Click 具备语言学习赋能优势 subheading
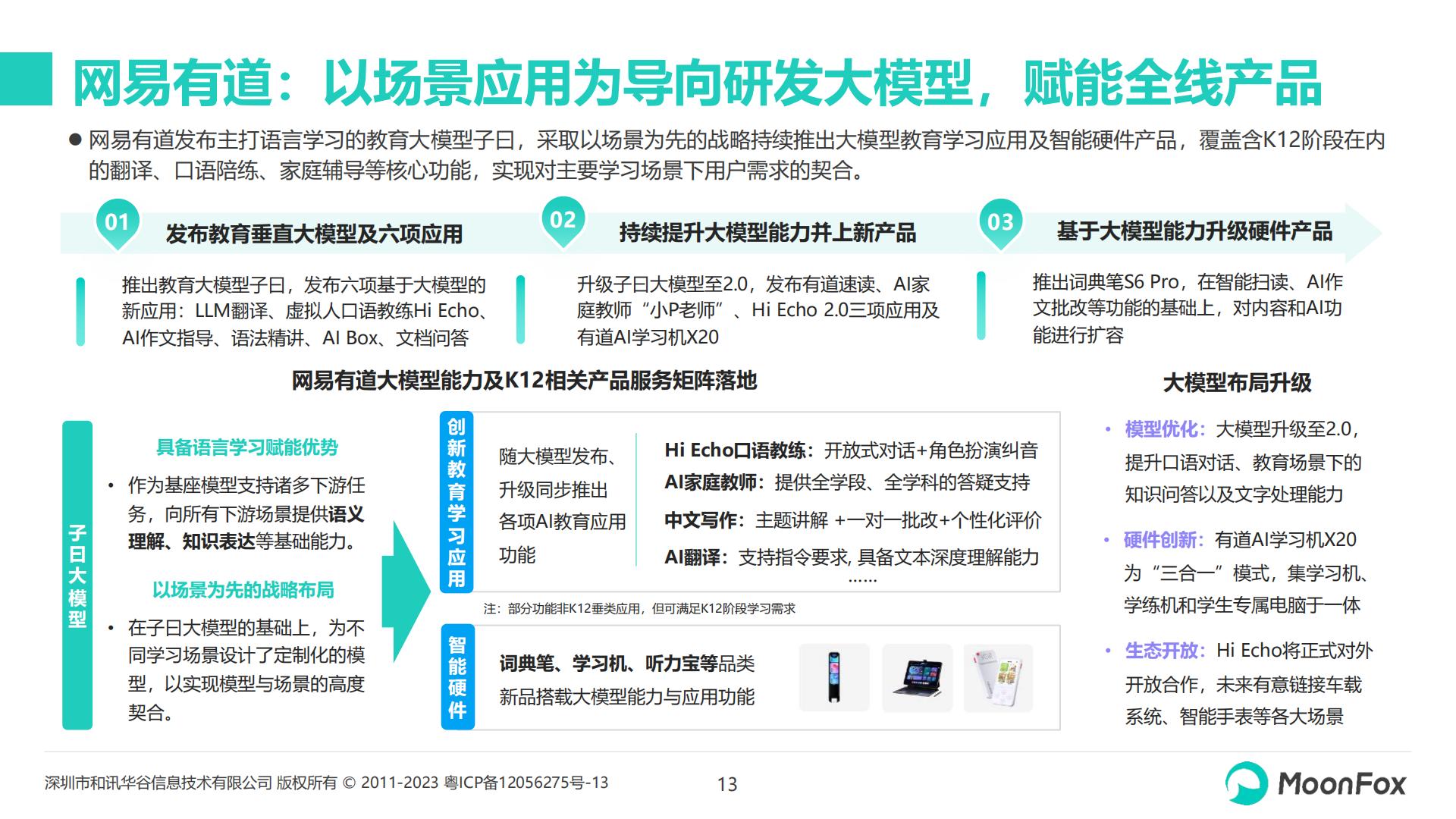This screenshot has width=1456, height=819. point(246,447)
